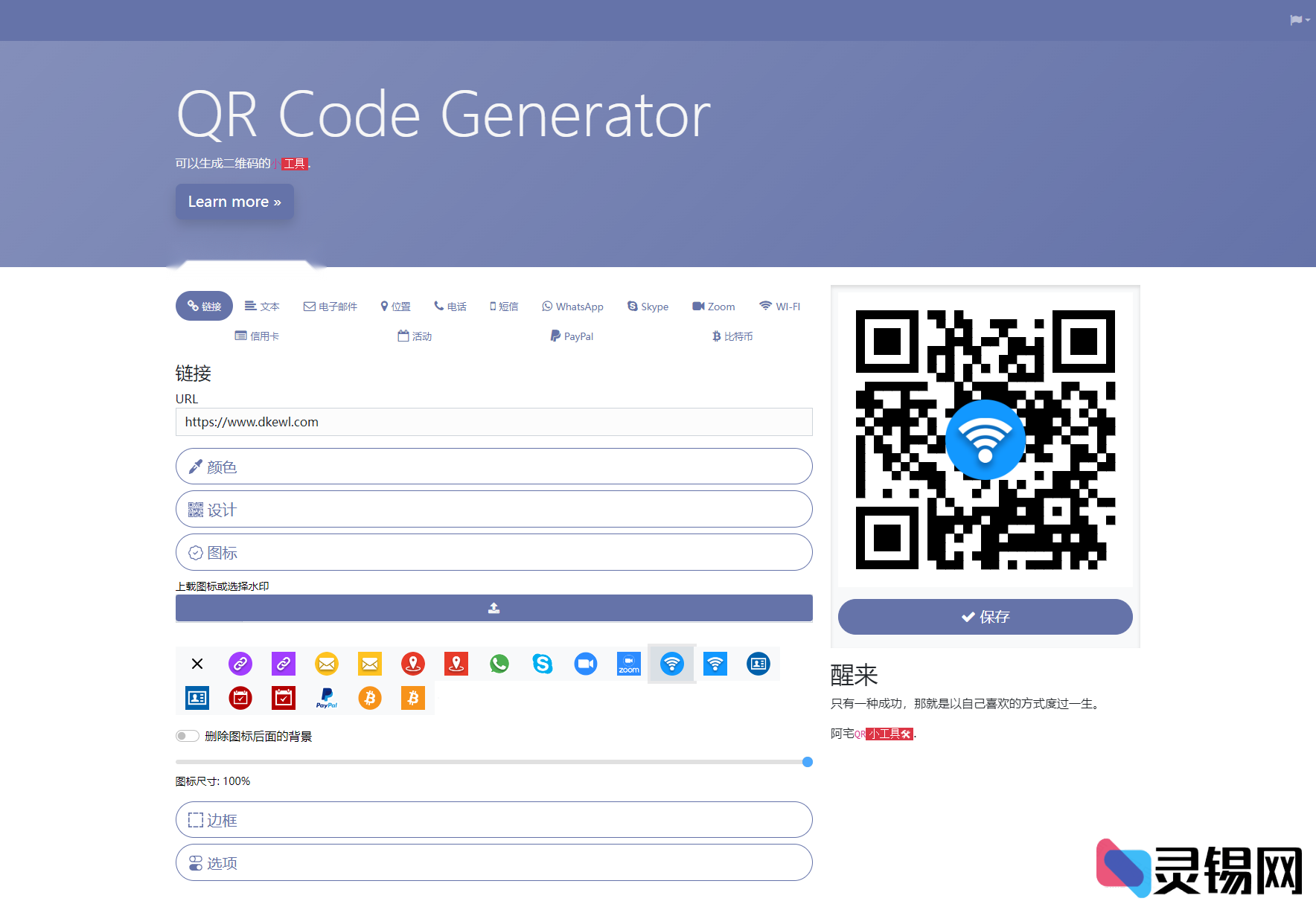Follow the 工具 link under the title
Image resolution: width=1316 pixels, height=910 pixels.
point(295,164)
